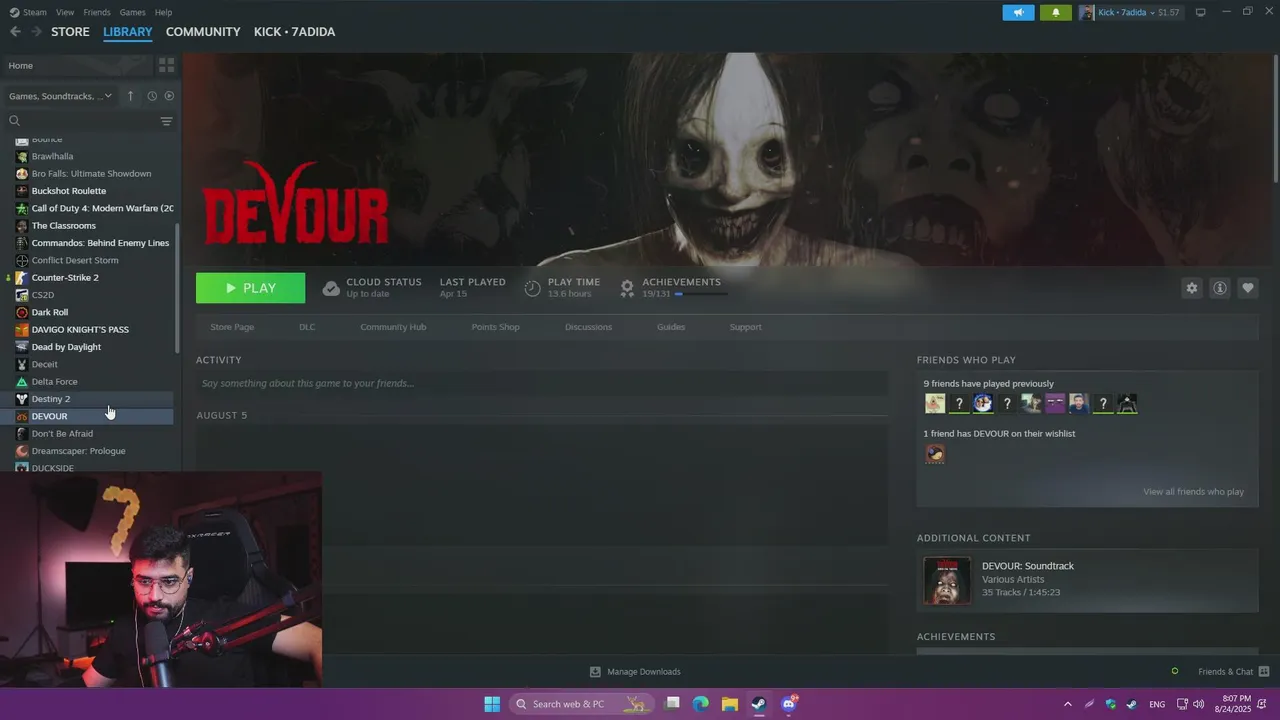Open the green notifications bell
The height and width of the screenshot is (720, 1280).
[x=1055, y=12]
